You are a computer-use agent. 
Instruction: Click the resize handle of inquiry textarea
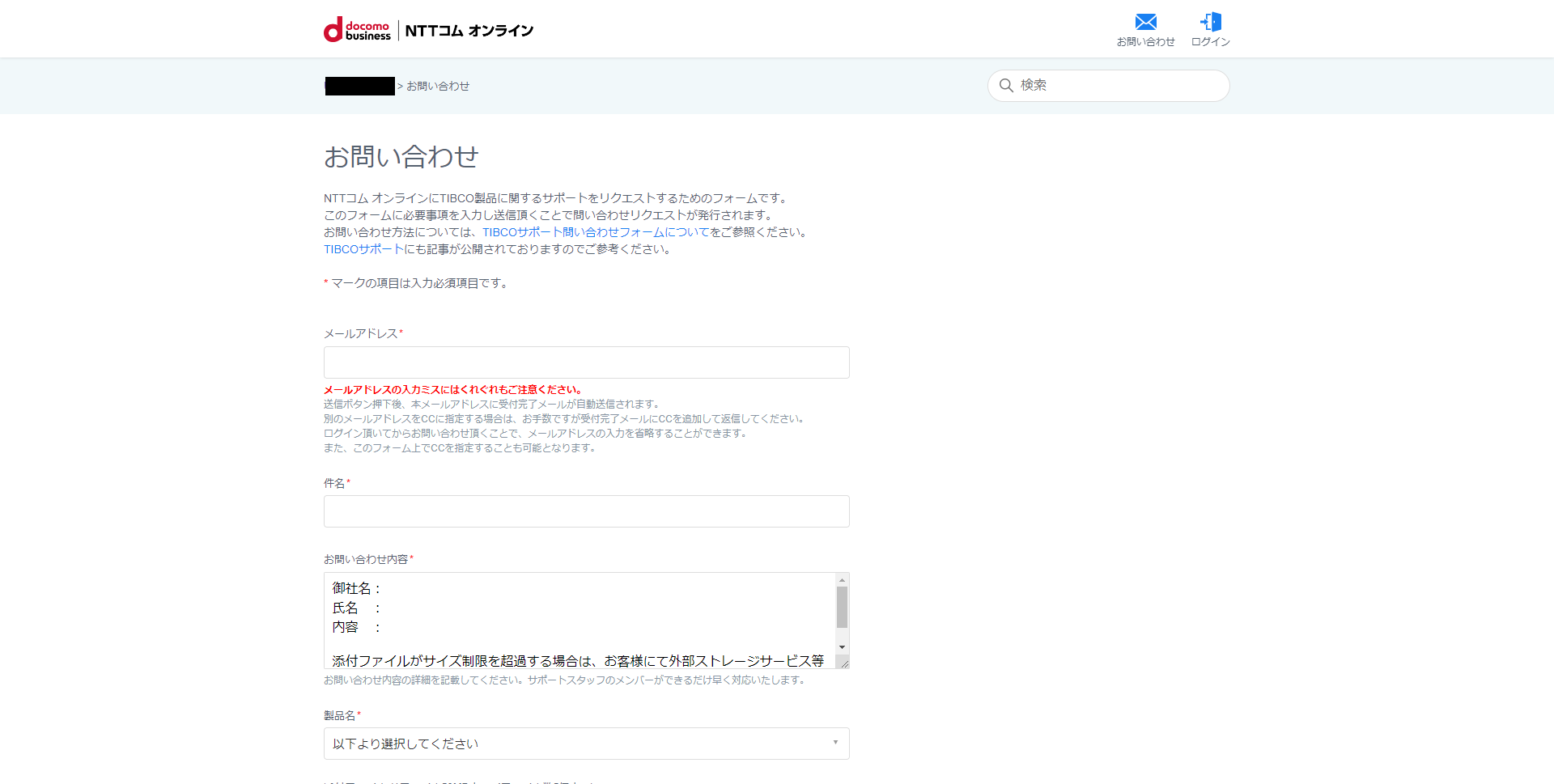843,663
